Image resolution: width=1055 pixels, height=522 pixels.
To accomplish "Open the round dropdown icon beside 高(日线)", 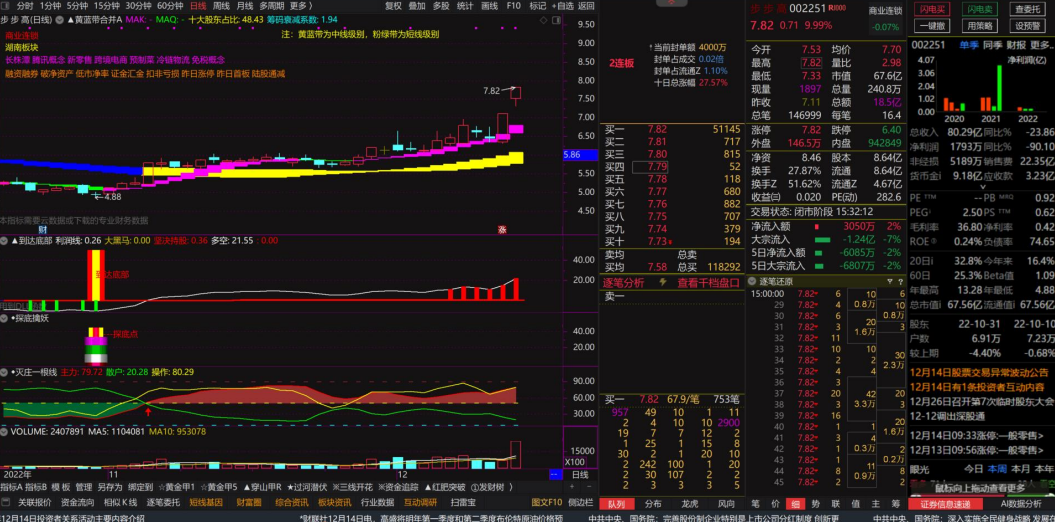I will click(x=58, y=20).
